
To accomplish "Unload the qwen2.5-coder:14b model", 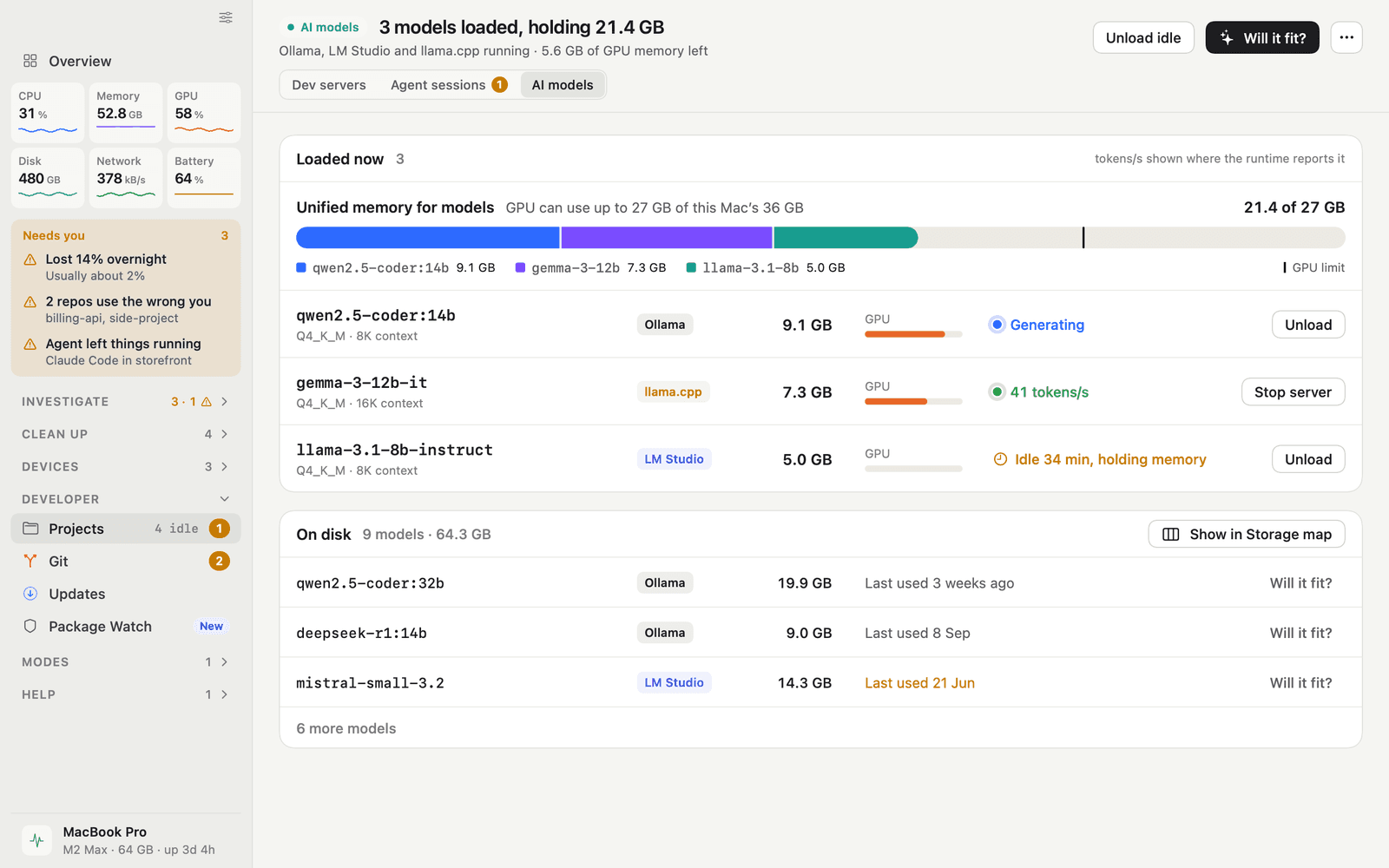I will (x=1308, y=325).
